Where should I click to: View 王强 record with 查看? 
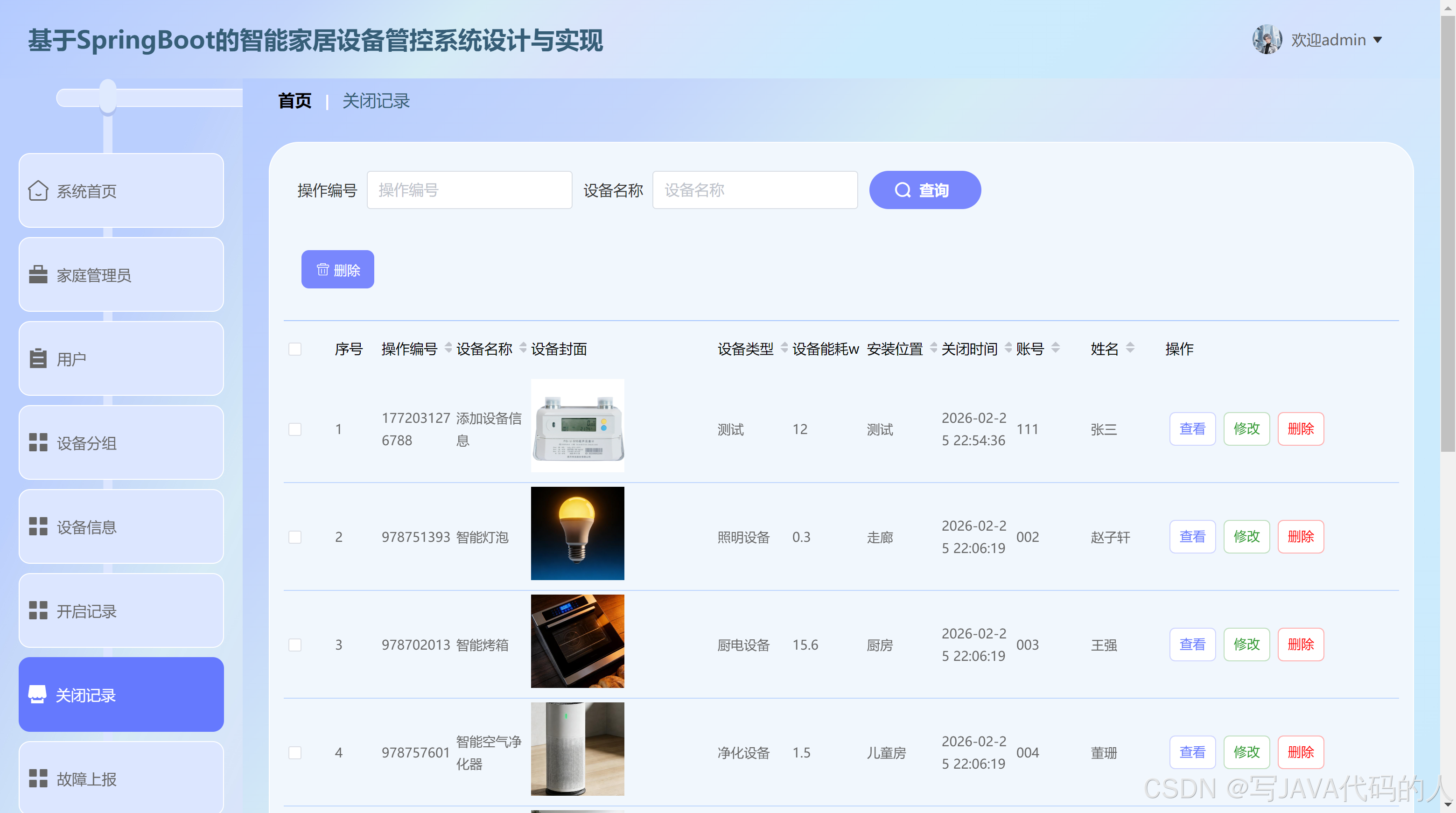coord(1192,645)
